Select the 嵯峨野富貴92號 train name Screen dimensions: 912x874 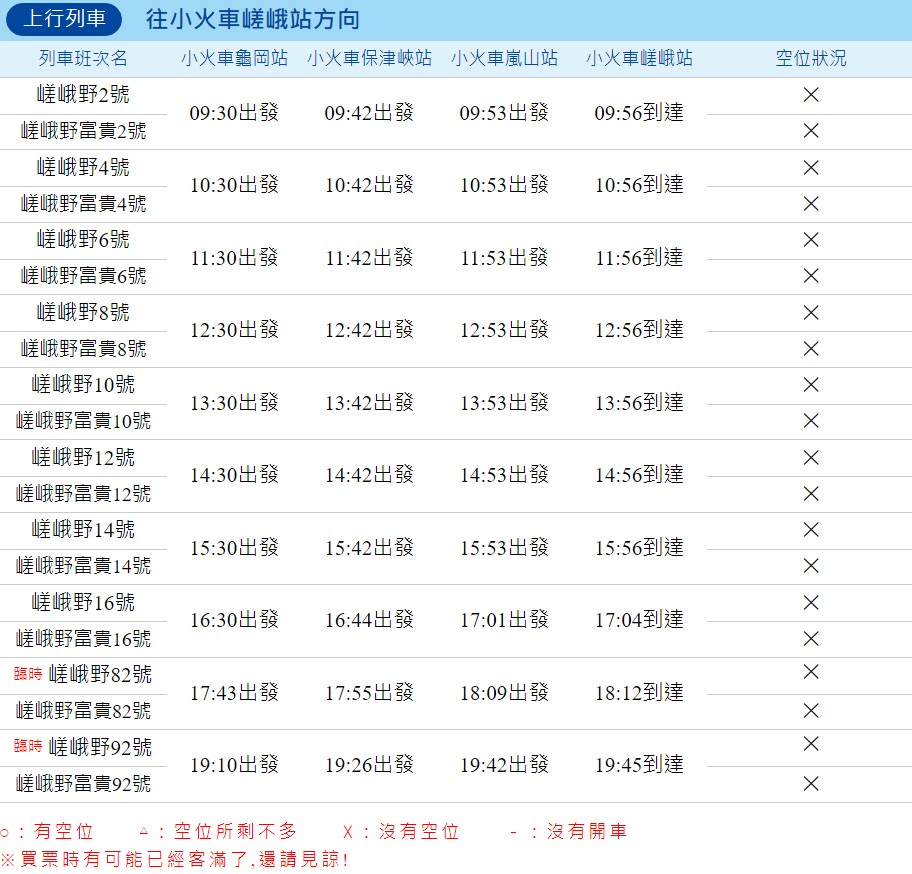83,784
